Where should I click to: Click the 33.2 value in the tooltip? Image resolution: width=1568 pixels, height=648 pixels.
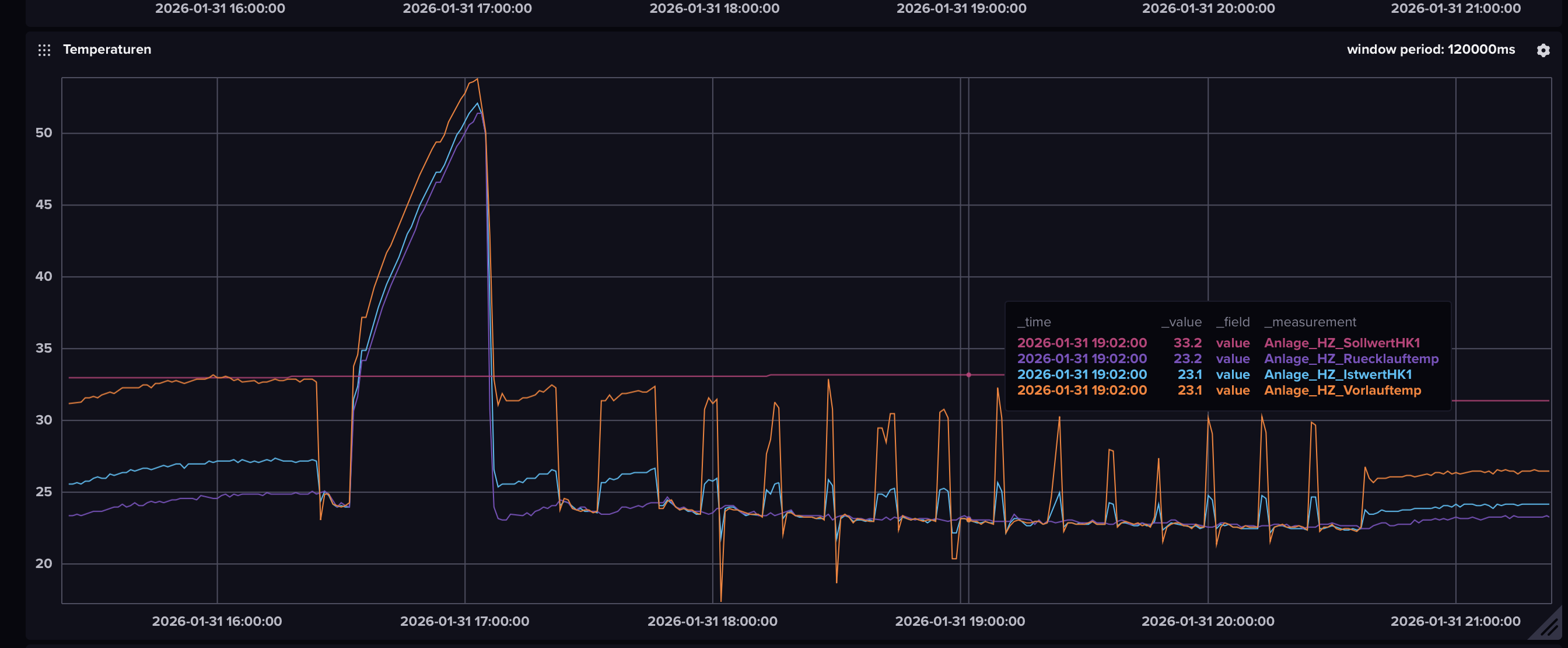click(x=1187, y=343)
